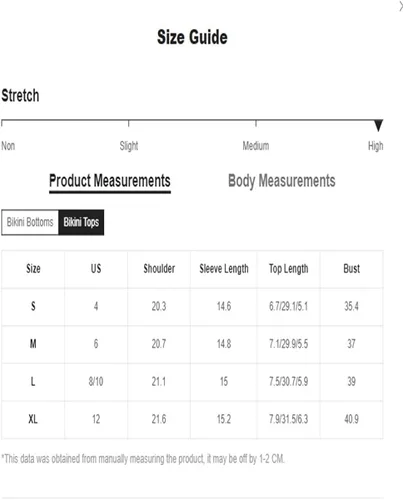The width and height of the screenshot is (403, 500).
Task: Click the Medium stretch label
Action: point(256,146)
